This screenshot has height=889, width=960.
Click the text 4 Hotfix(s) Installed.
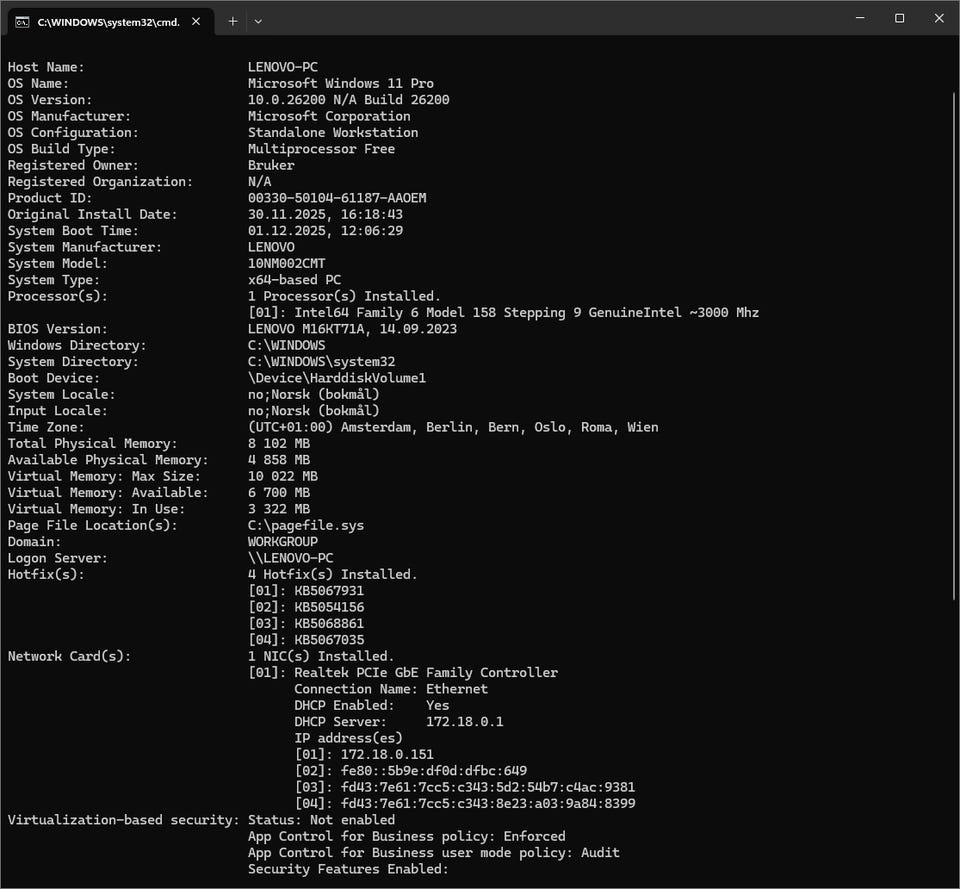332,574
